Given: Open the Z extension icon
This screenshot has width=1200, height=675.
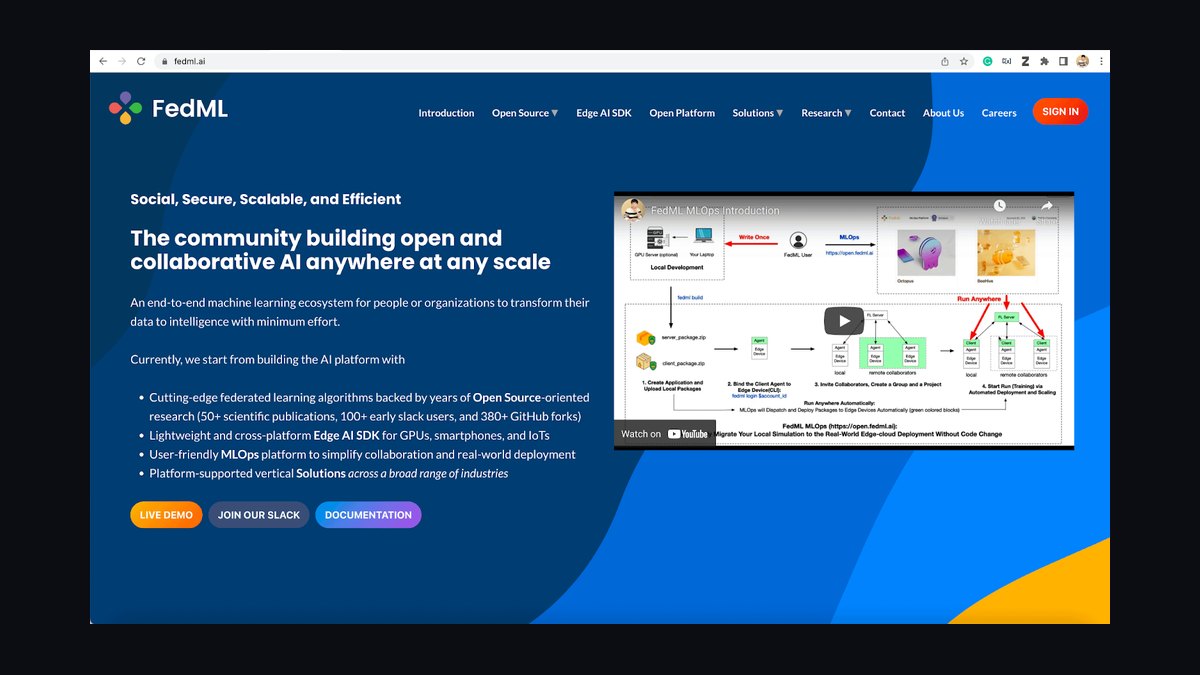Looking at the screenshot, I should click(1025, 61).
